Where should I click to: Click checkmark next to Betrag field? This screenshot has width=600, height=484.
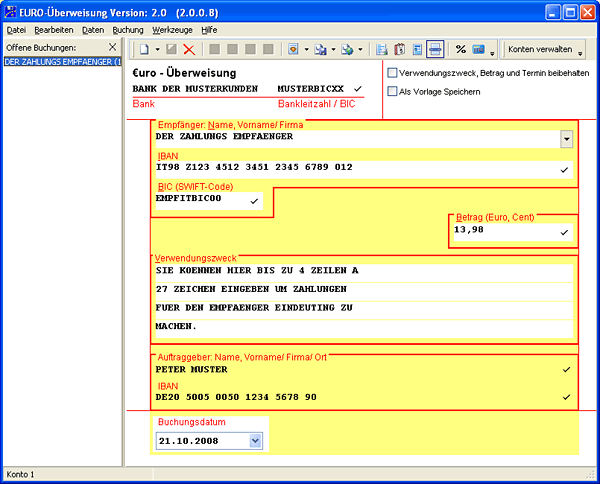tap(564, 232)
